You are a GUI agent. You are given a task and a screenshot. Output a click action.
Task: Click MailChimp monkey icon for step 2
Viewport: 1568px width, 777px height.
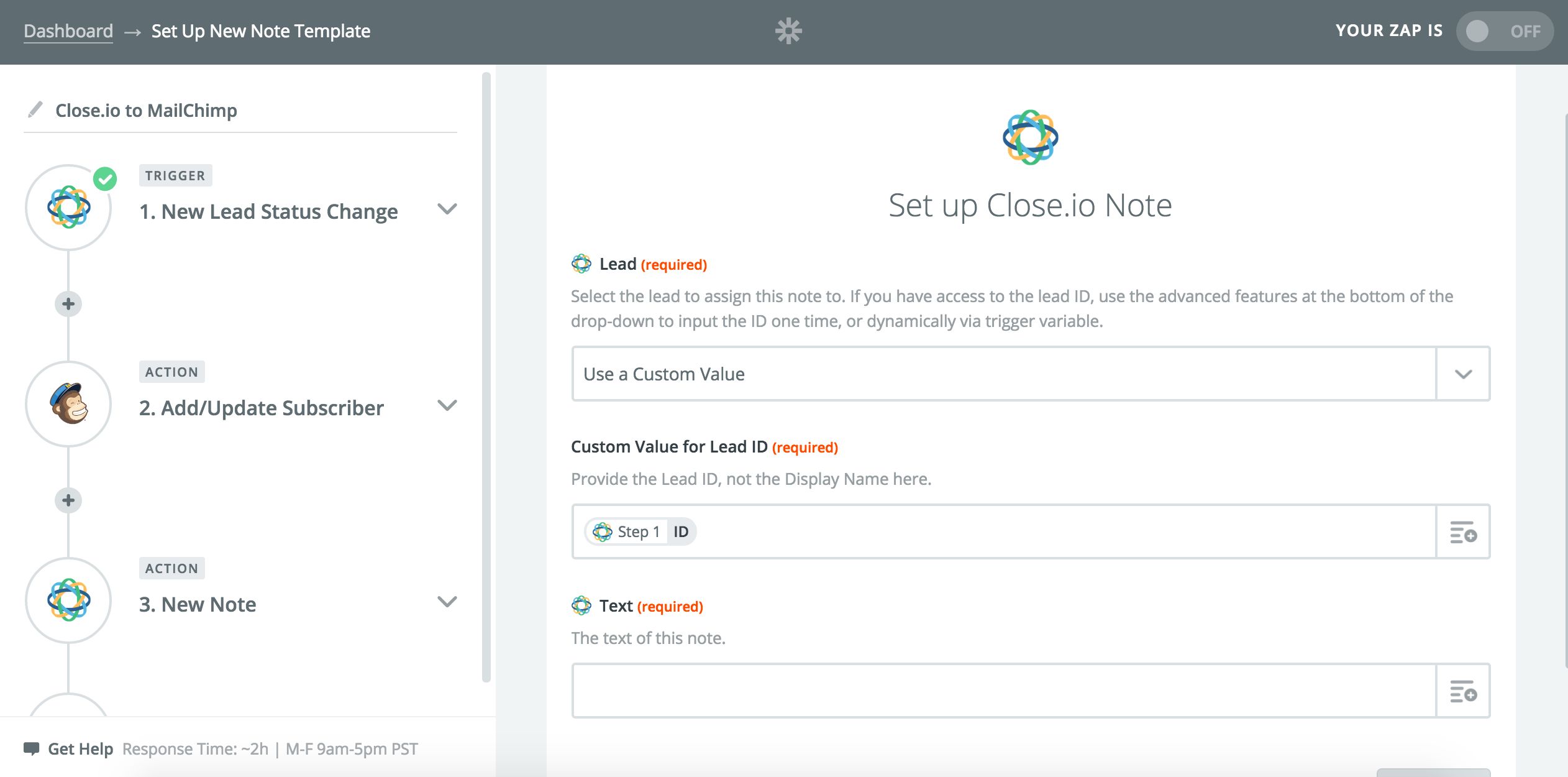68,404
